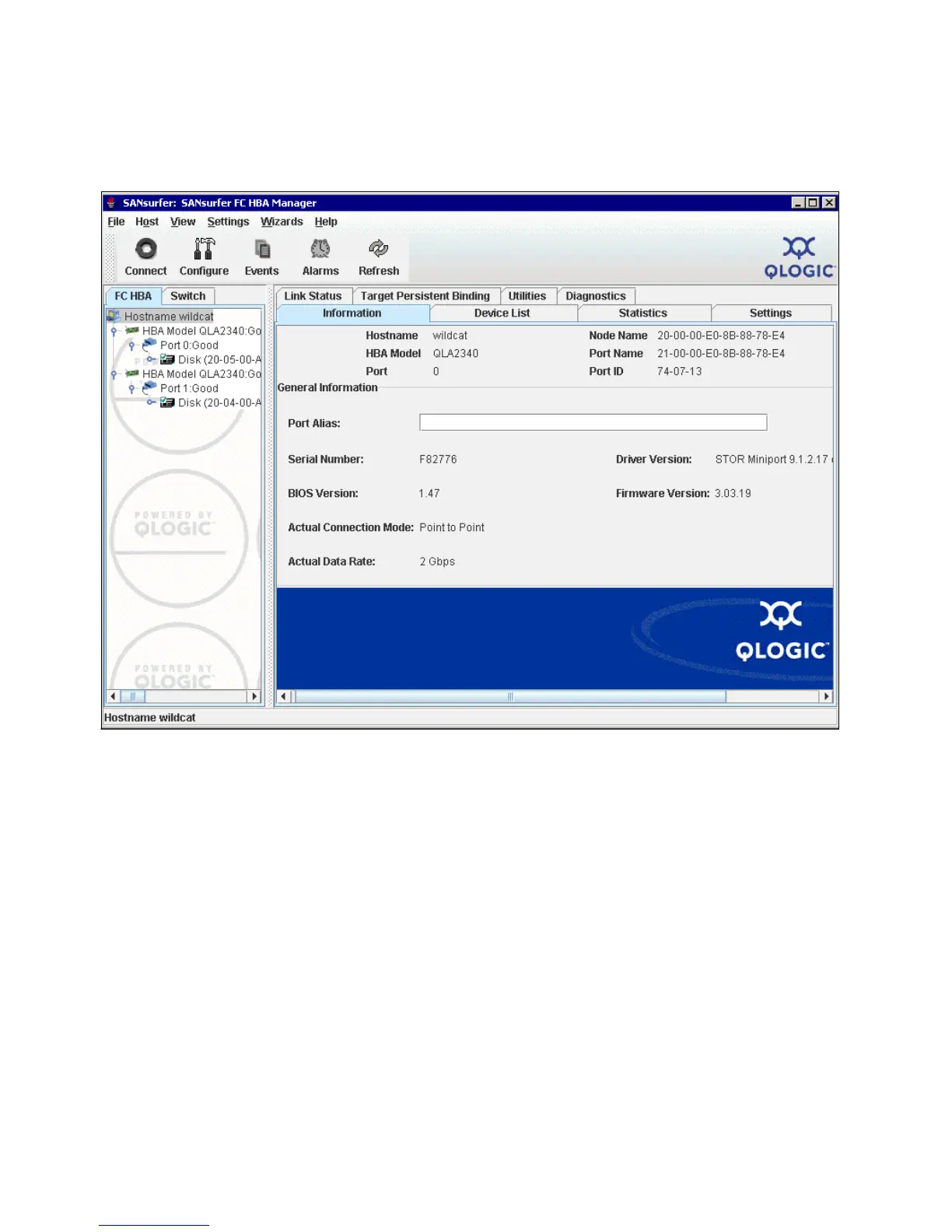This screenshot has width=952, height=1232.
Task: Click the Node Name value 20-00-00-E0-8B-88-78-E4
Action: click(721, 336)
